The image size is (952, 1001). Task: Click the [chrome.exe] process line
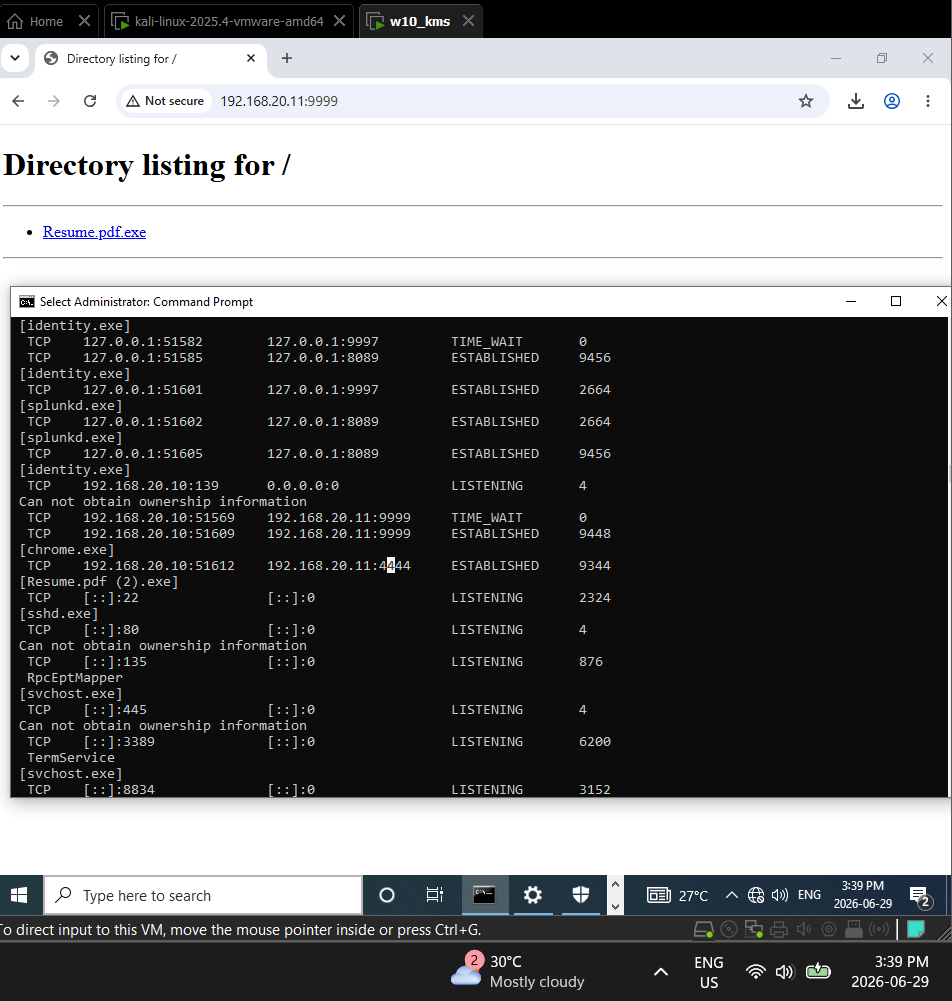point(67,550)
